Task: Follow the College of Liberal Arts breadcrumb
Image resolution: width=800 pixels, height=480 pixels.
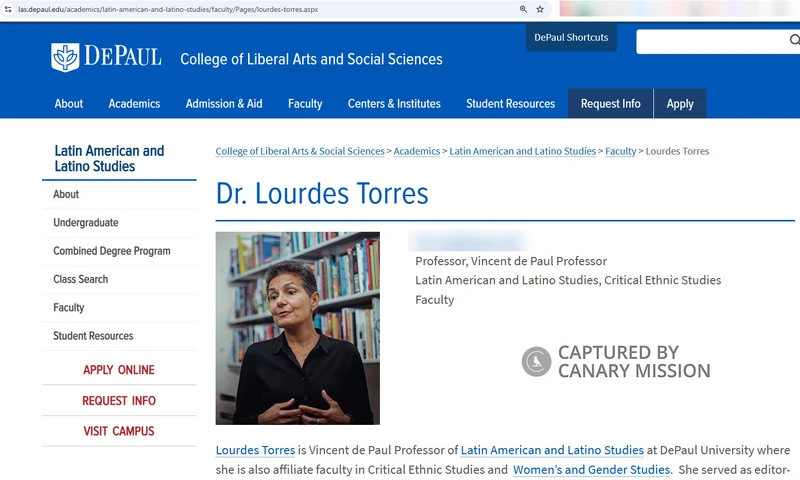Action: (300, 151)
